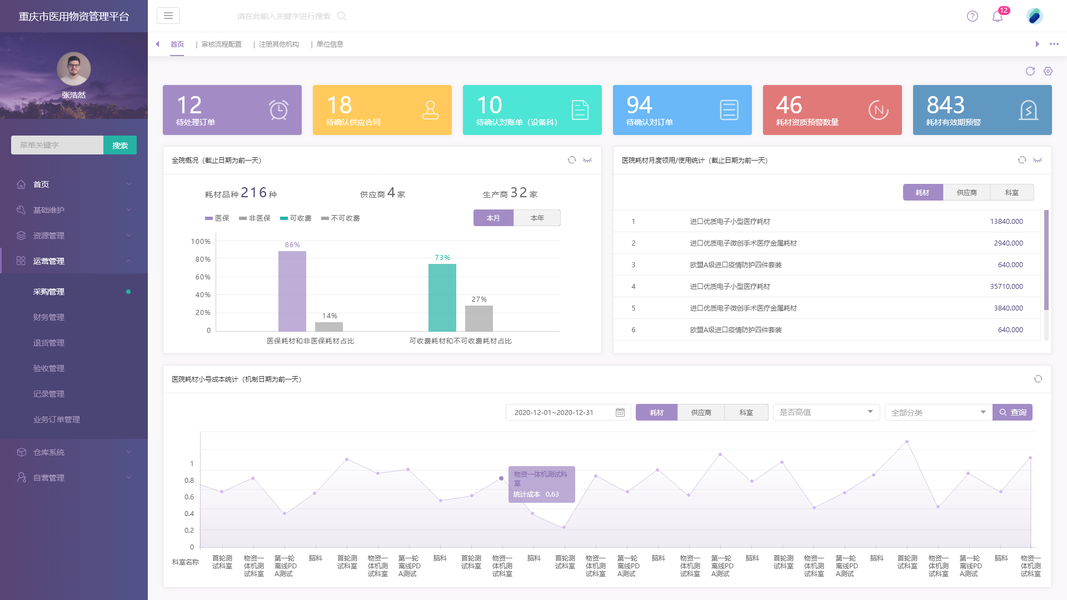Select 本年 in the 全院概况 period toggle
The height and width of the screenshot is (600, 1067).
(x=537, y=218)
